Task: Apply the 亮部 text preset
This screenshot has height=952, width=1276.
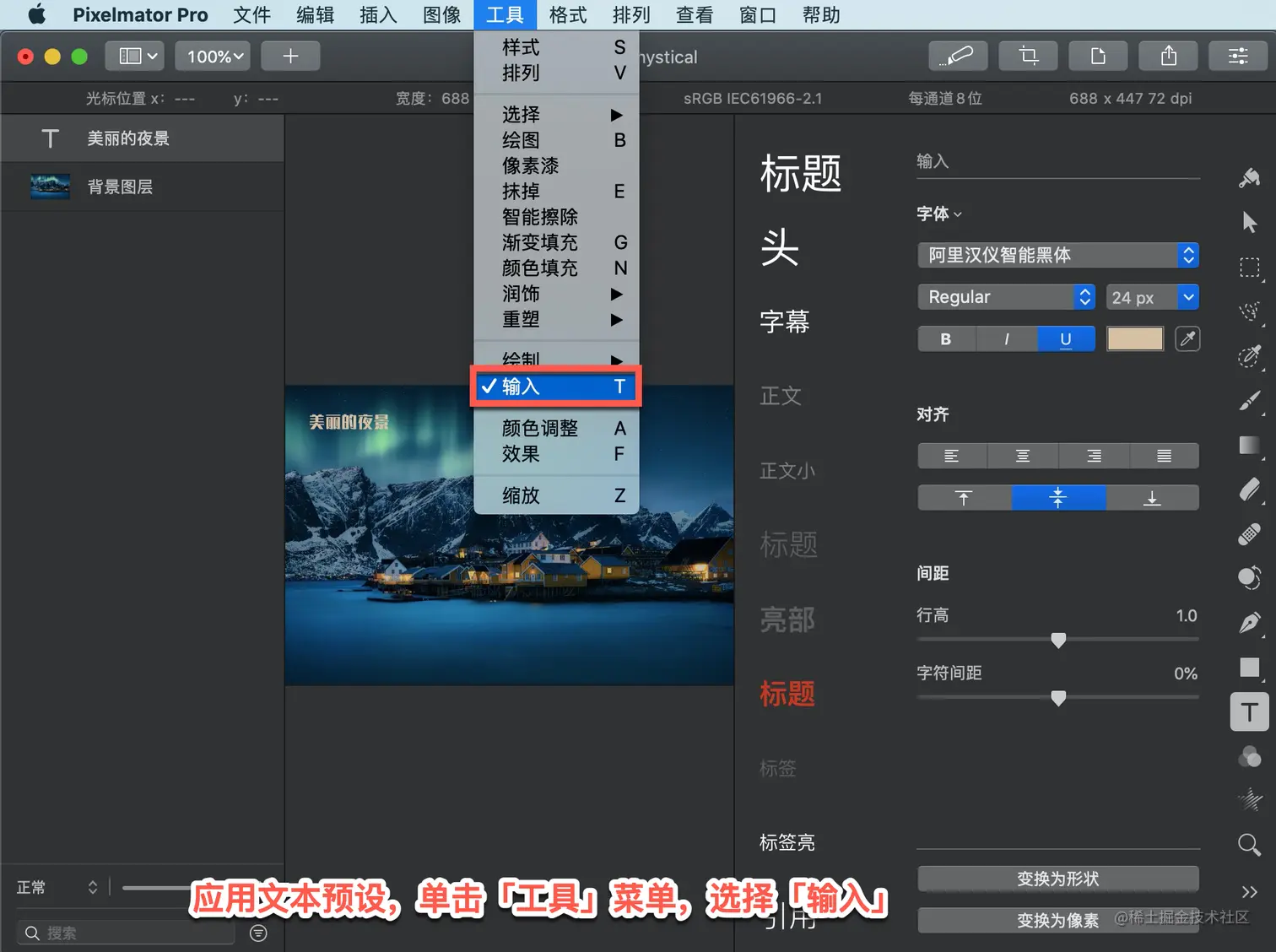Action: (787, 619)
